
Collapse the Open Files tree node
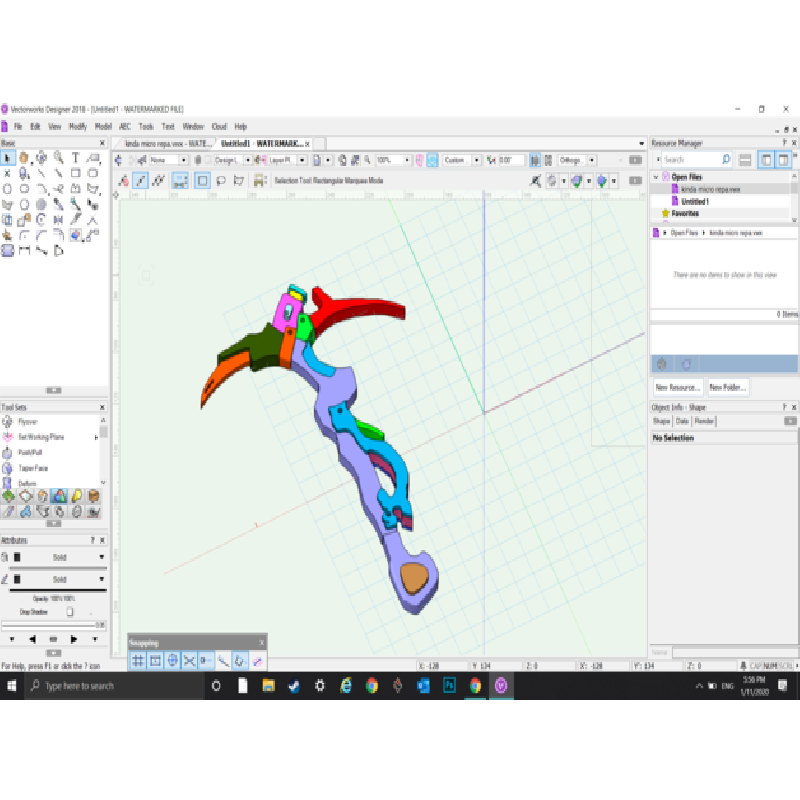[657, 177]
